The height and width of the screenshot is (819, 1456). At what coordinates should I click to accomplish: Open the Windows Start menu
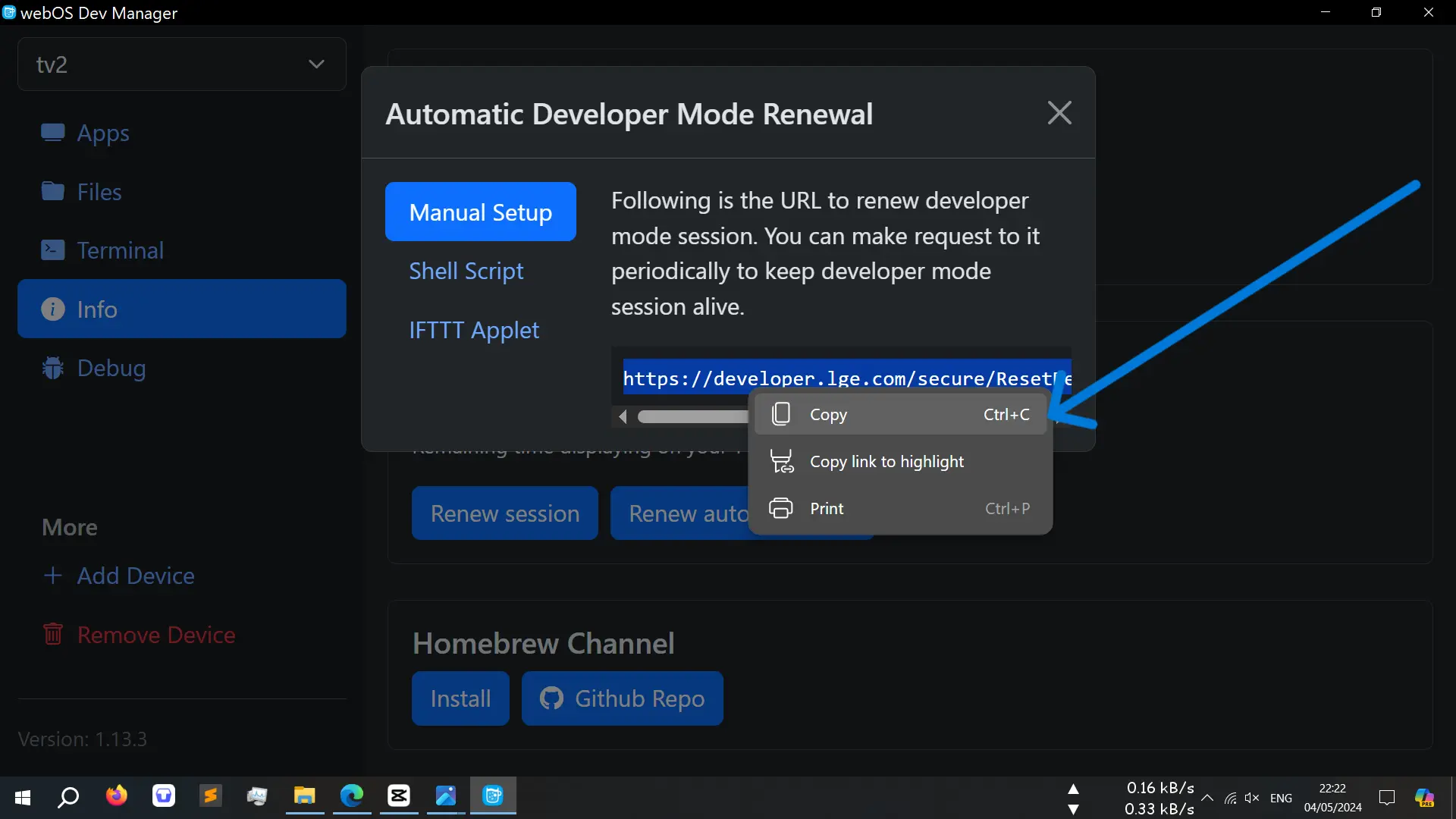tap(23, 797)
